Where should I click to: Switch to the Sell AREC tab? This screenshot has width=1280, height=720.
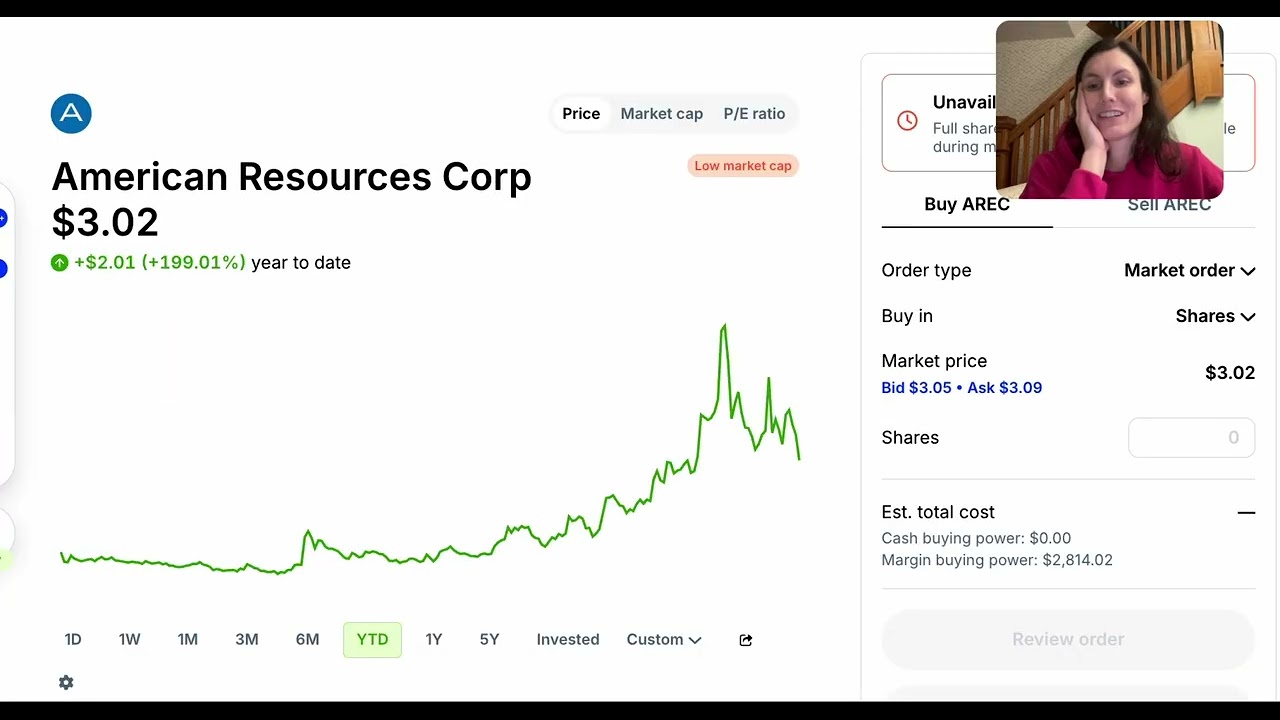pyautogui.click(x=1169, y=204)
